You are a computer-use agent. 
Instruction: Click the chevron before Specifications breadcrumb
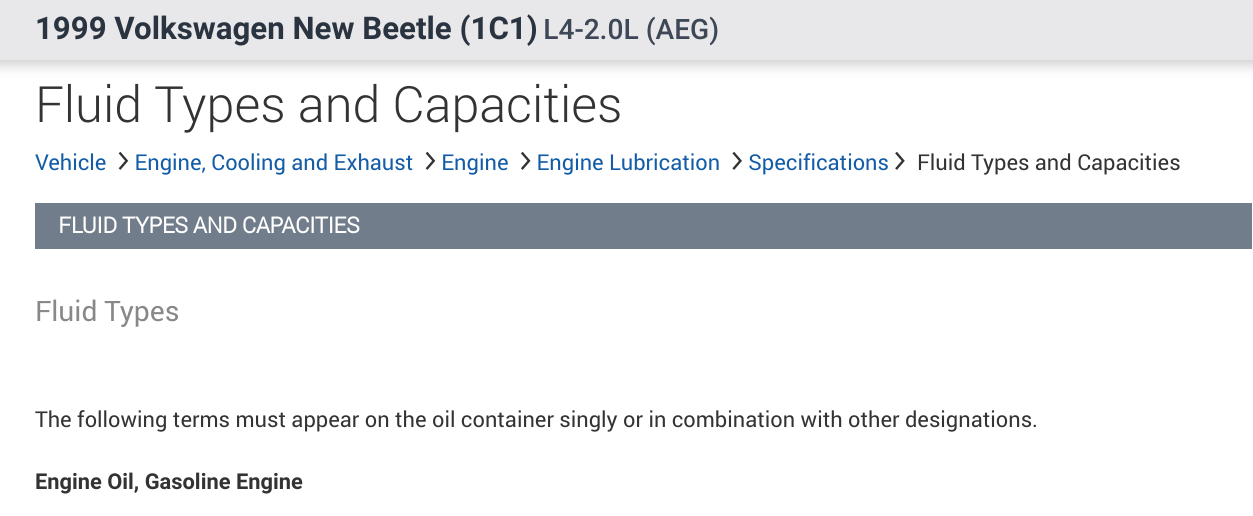click(x=737, y=161)
